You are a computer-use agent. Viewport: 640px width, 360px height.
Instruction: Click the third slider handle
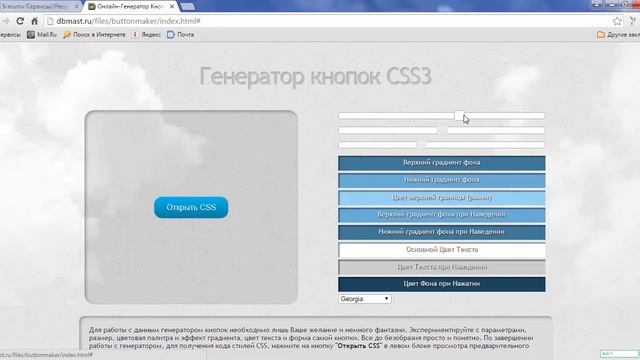coord(422,144)
